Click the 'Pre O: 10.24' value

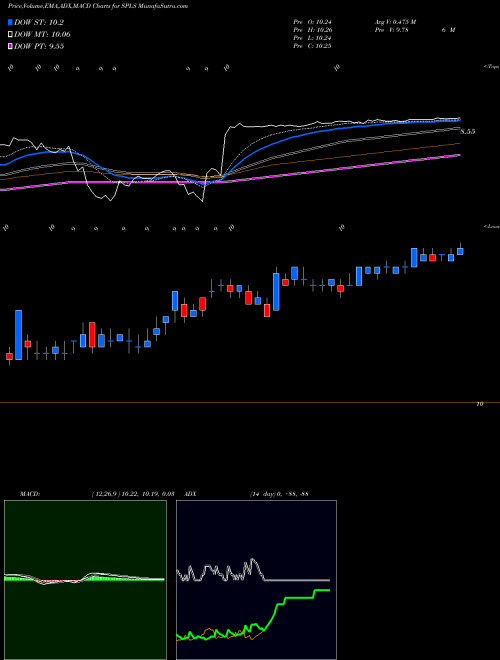(312, 22)
